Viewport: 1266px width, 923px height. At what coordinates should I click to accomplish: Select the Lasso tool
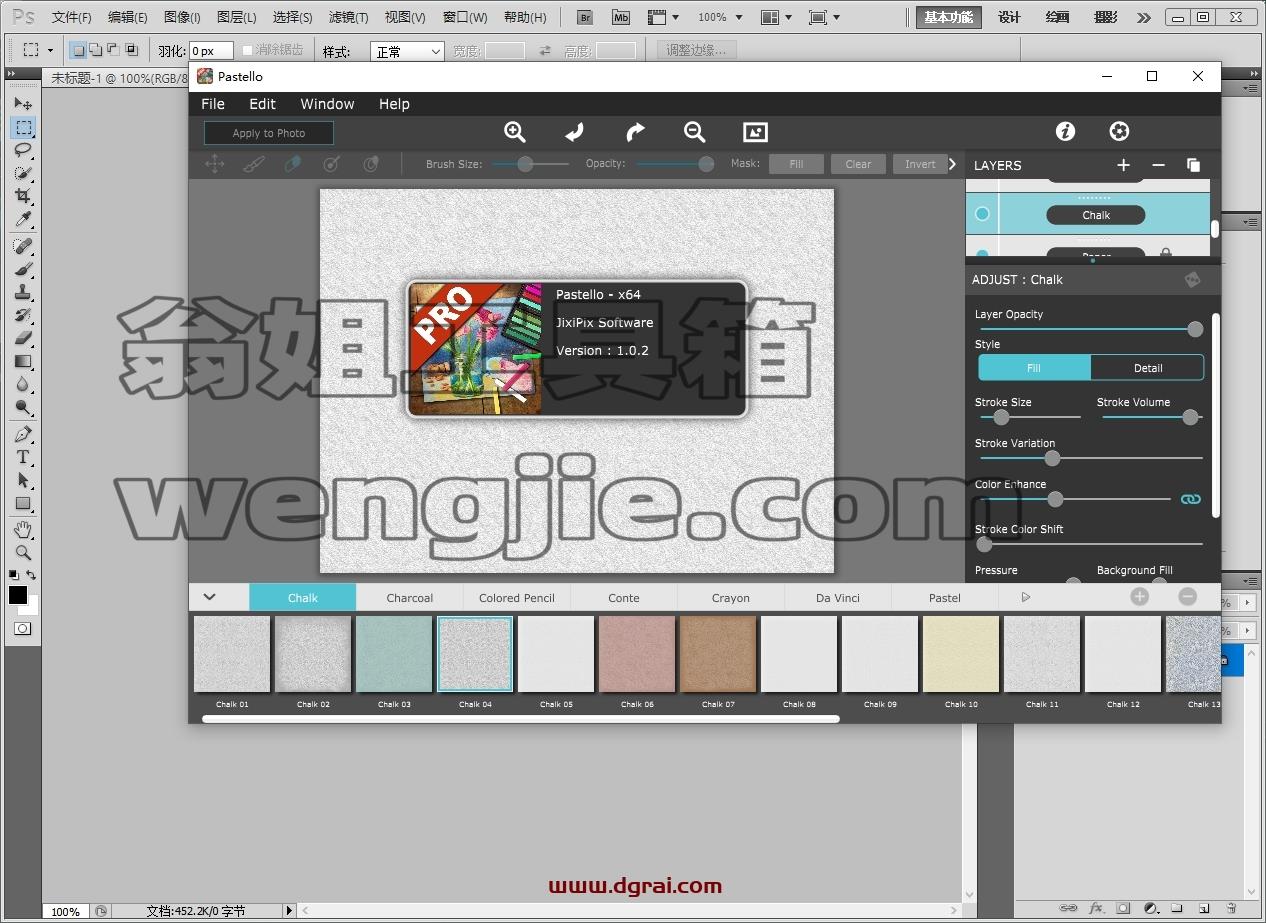tap(22, 150)
